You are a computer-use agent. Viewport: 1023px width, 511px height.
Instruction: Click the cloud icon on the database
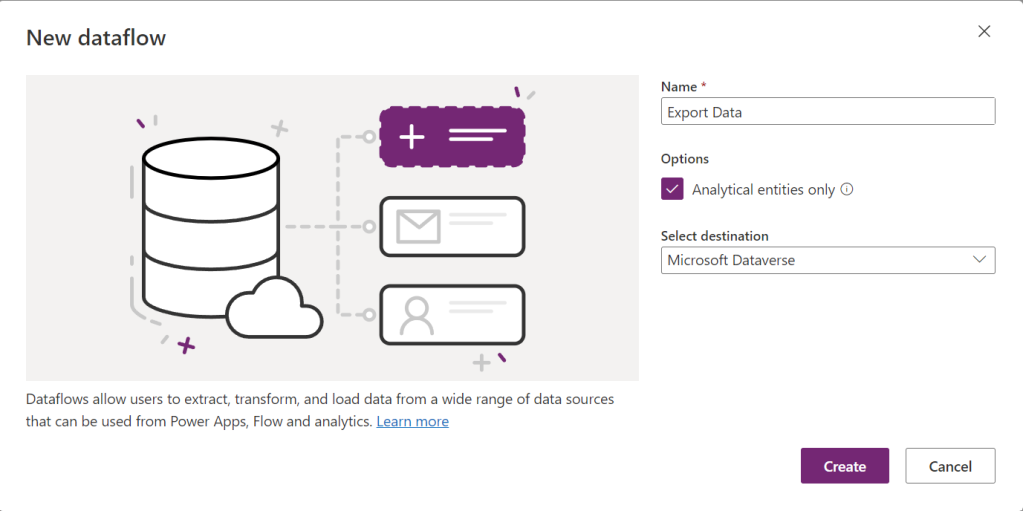[275, 307]
